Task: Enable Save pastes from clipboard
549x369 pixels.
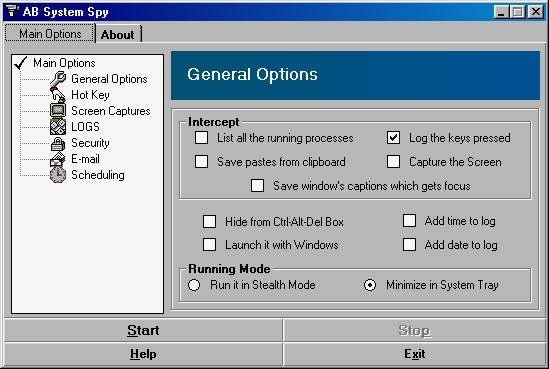Action: coord(201,162)
